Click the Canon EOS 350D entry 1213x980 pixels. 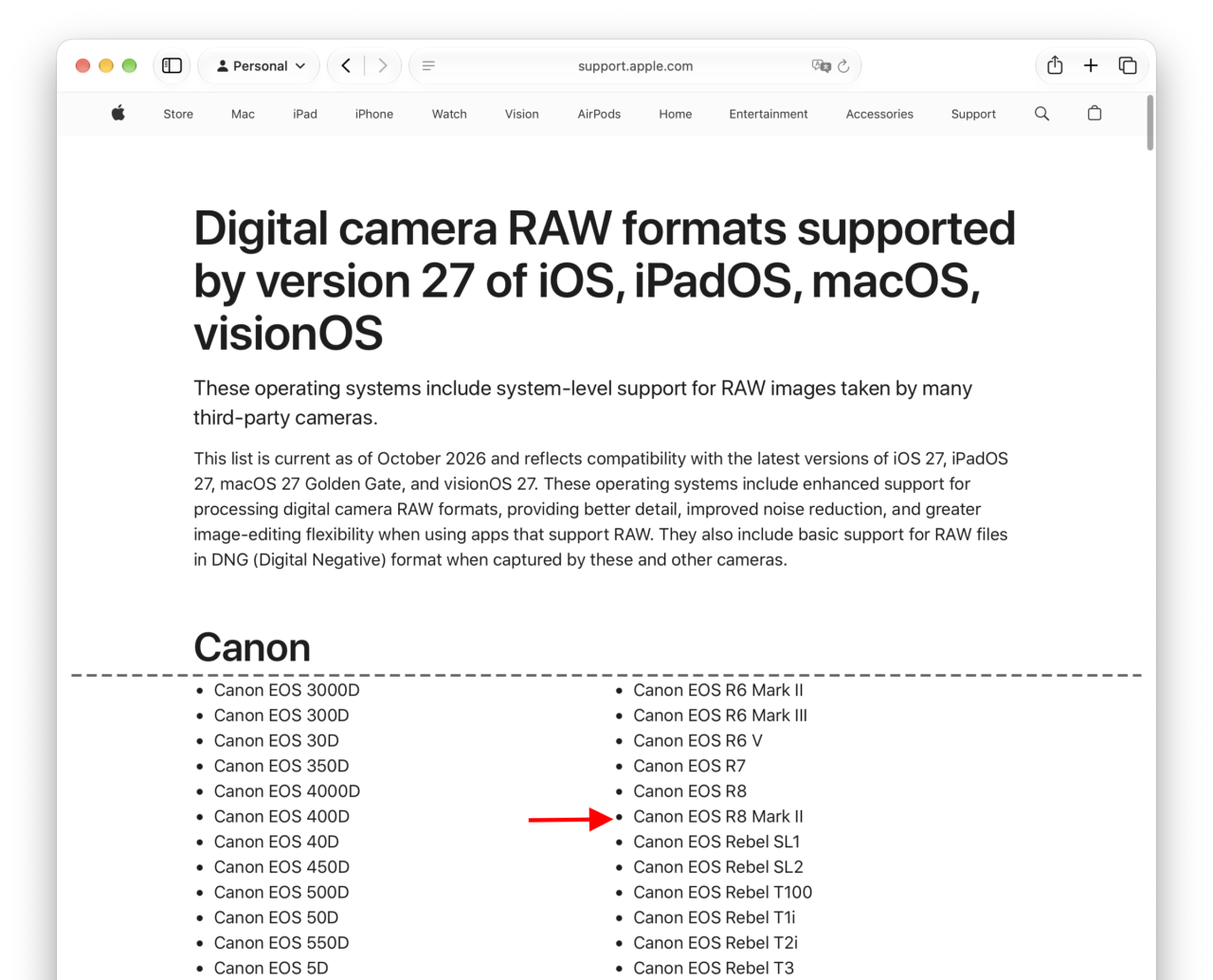coord(281,766)
